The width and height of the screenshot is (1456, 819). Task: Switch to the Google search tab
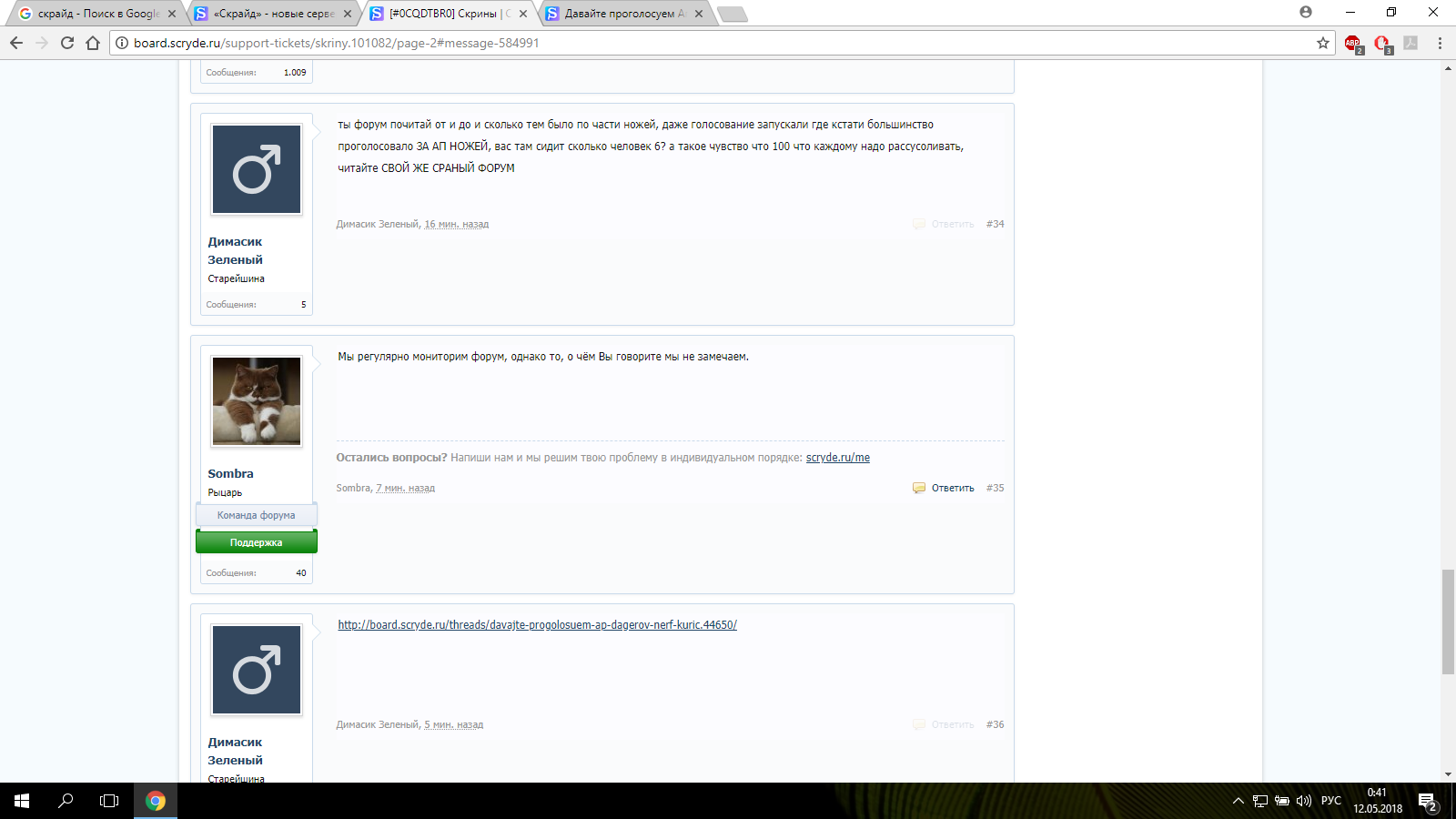tap(96, 14)
